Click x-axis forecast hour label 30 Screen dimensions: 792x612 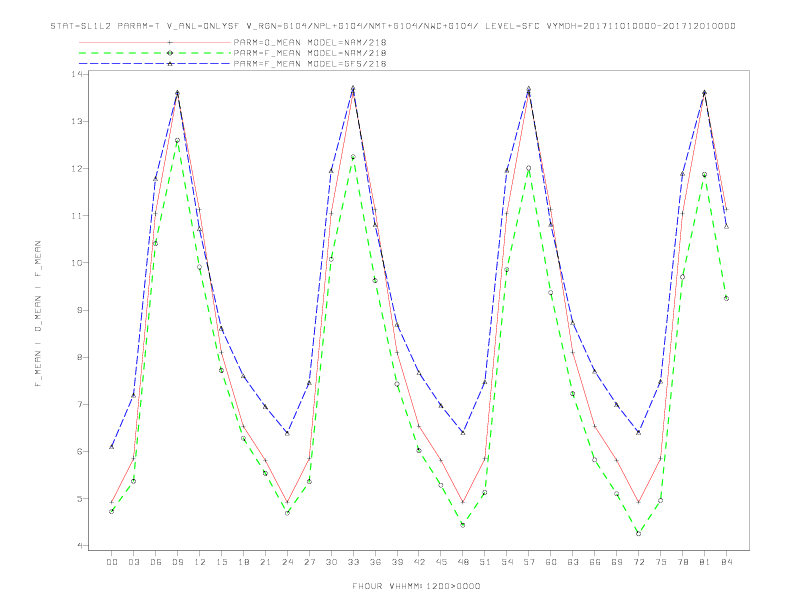click(x=331, y=562)
